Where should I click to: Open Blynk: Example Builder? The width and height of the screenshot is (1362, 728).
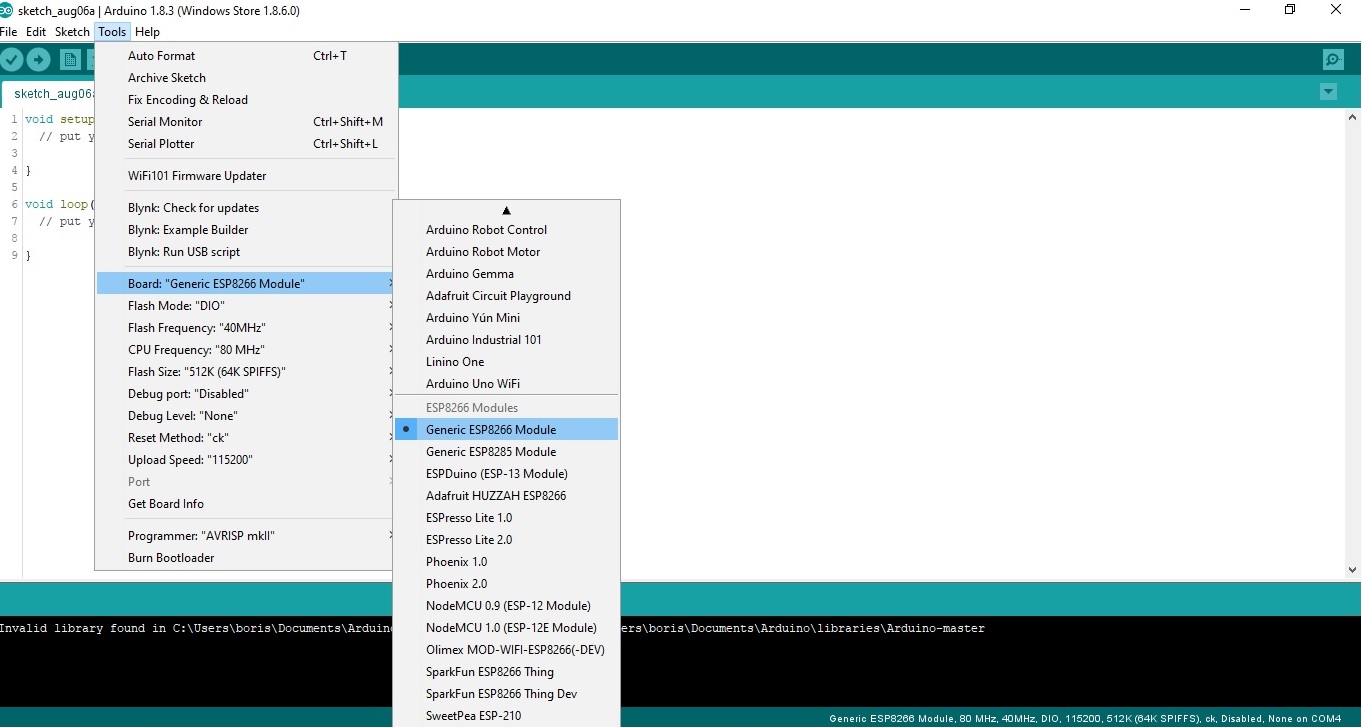tap(246, 230)
